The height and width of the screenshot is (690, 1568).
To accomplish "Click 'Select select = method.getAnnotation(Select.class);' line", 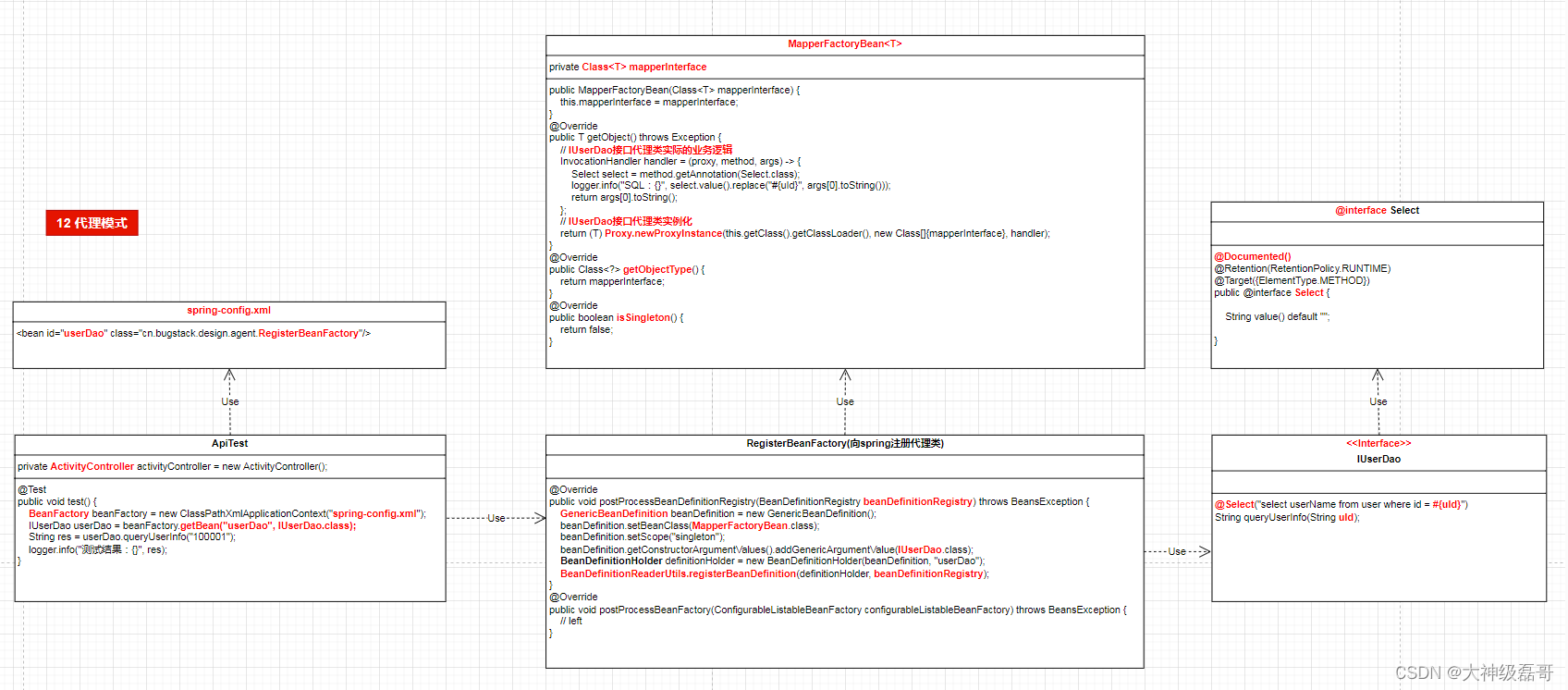I will coord(685,175).
